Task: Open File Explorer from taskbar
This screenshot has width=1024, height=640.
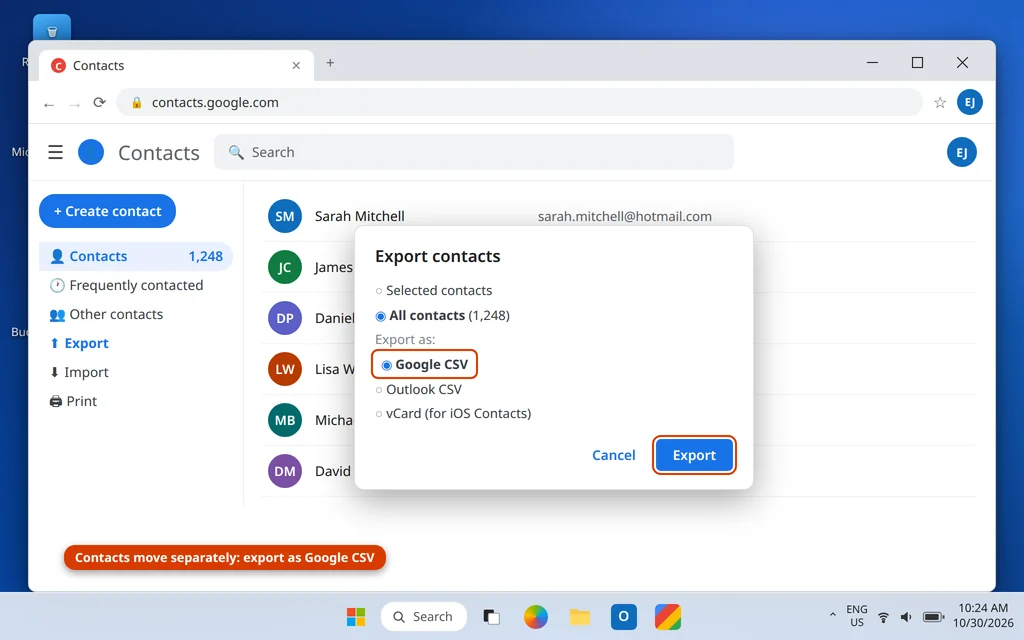Action: [579, 616]
